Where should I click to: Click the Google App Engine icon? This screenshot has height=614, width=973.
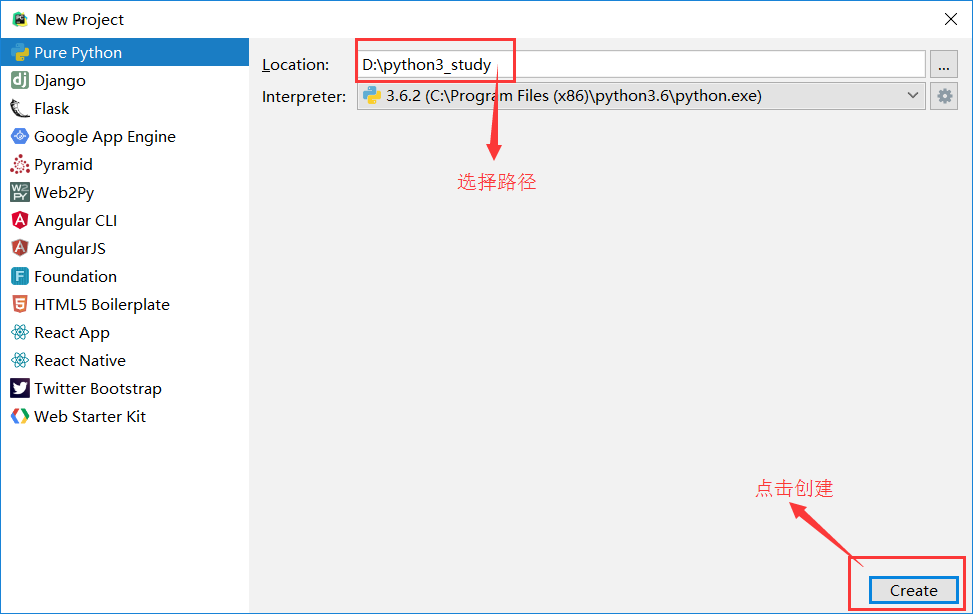click(20, 136)
